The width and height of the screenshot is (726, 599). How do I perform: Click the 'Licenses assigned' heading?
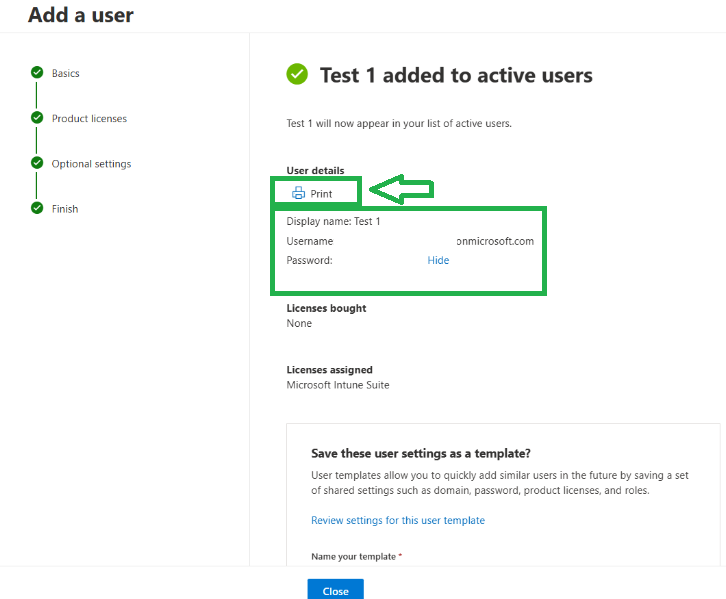tap(329, 369)
